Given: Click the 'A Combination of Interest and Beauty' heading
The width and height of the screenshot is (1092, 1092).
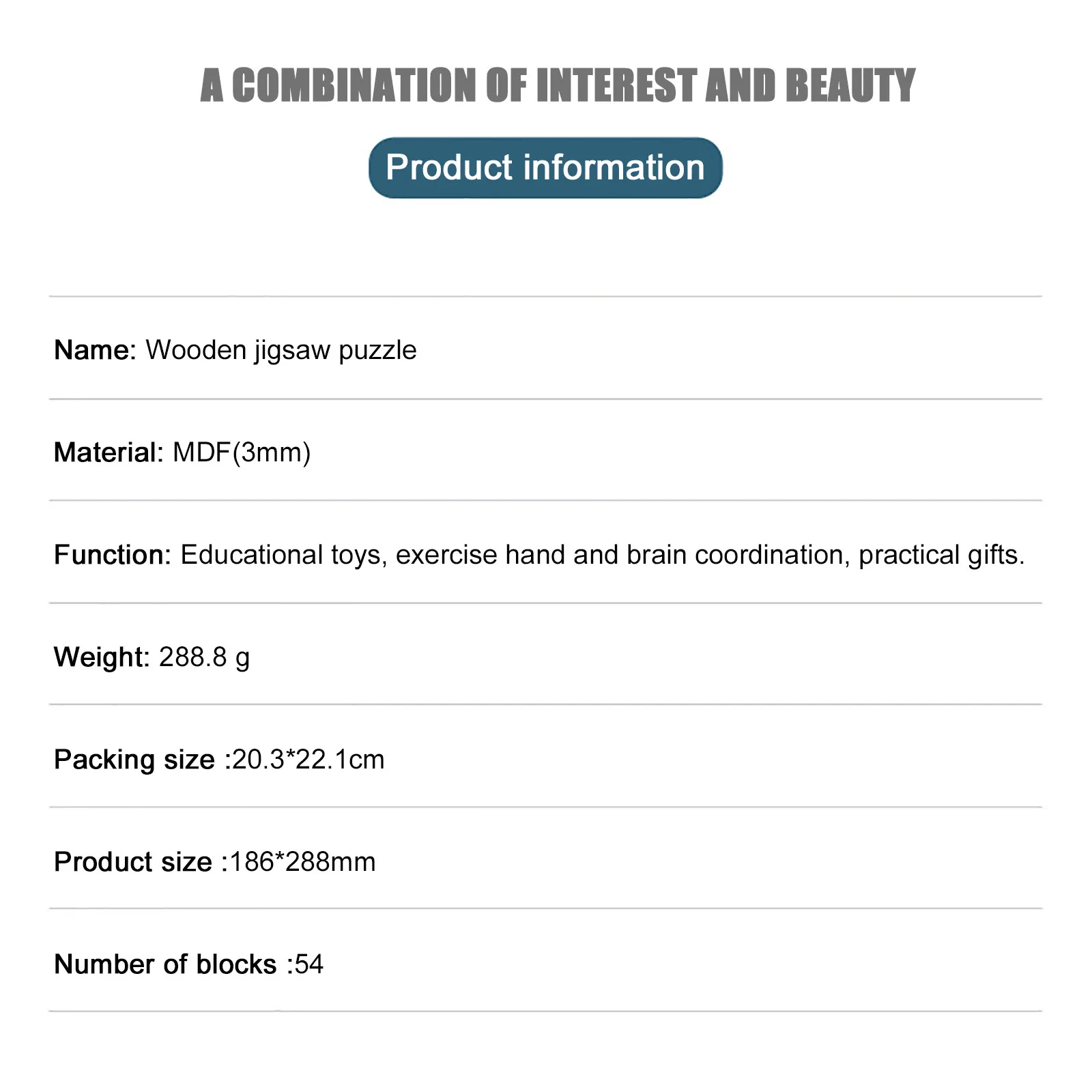Looking at the screenshot, I should click(x=557, y=86).
